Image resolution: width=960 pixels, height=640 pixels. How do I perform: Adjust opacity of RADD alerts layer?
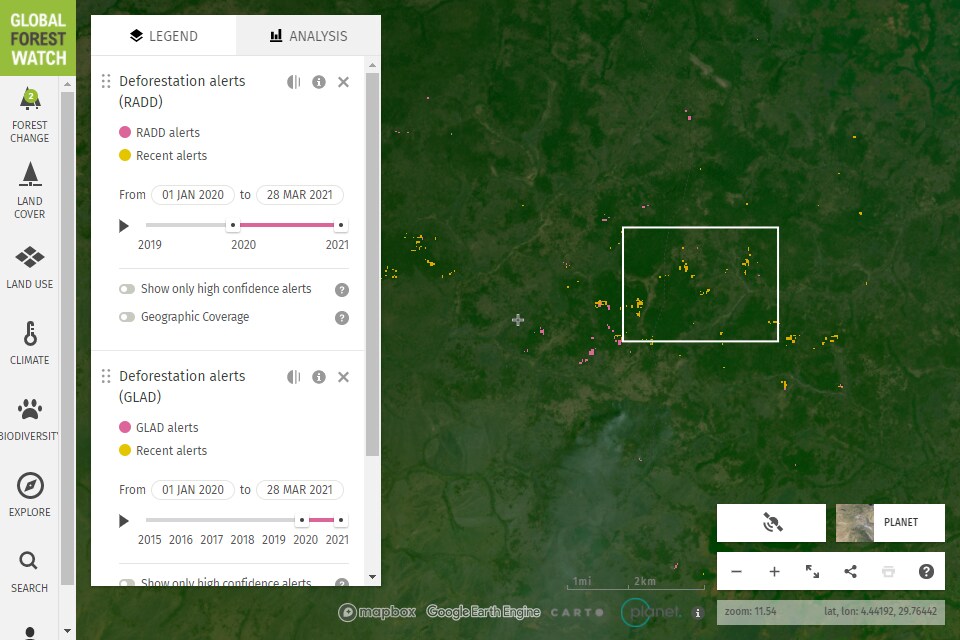pos(294,82)
